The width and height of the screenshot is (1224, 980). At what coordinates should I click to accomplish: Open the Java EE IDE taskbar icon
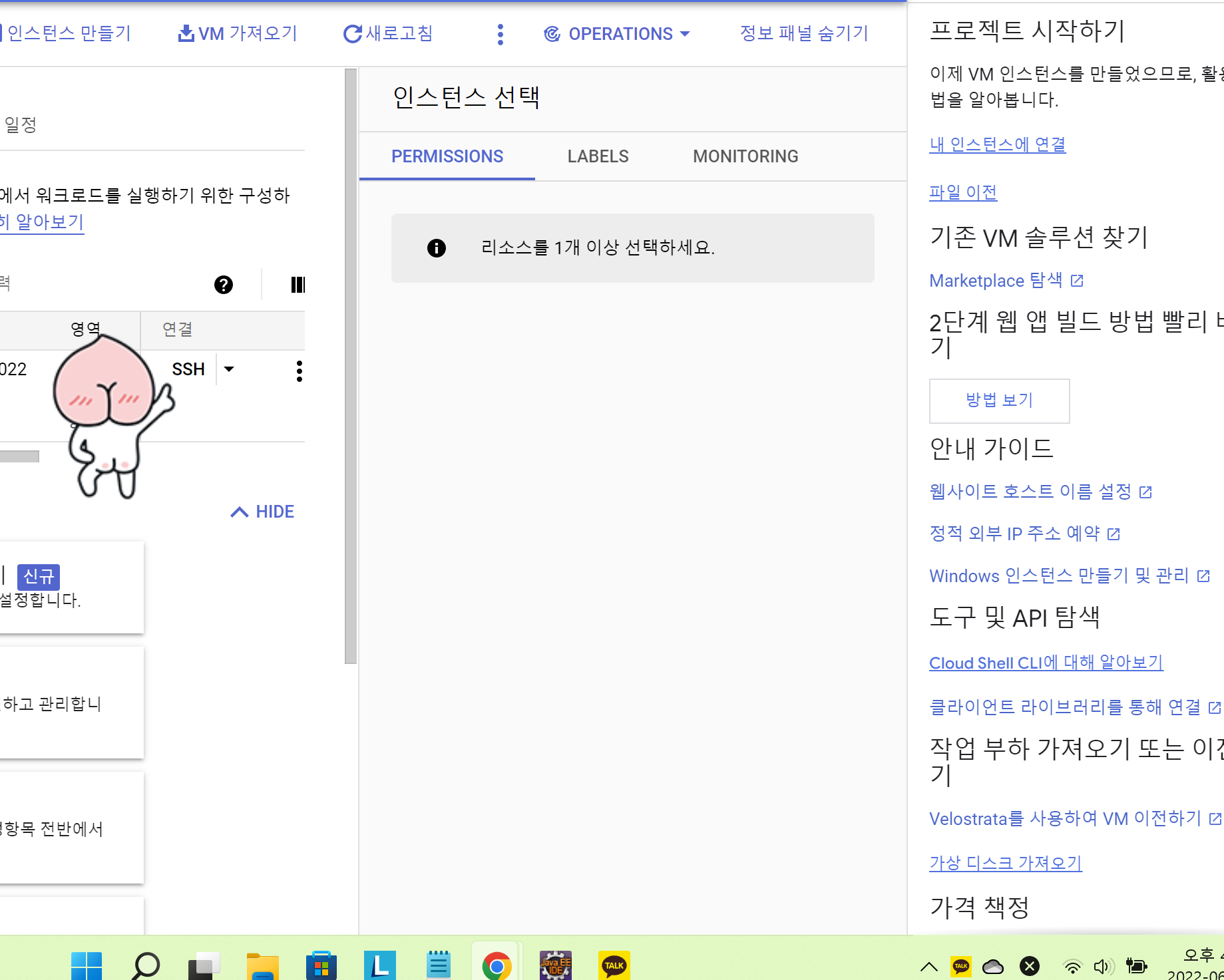(556, 965)
